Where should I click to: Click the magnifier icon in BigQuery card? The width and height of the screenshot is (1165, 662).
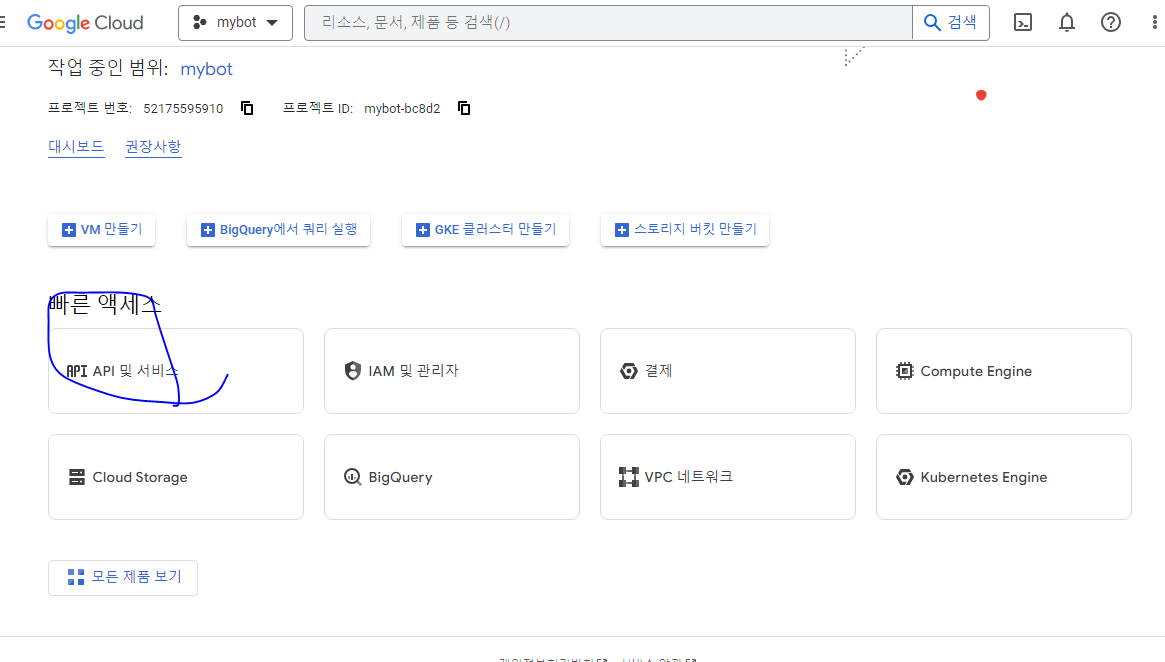point(353,477)
